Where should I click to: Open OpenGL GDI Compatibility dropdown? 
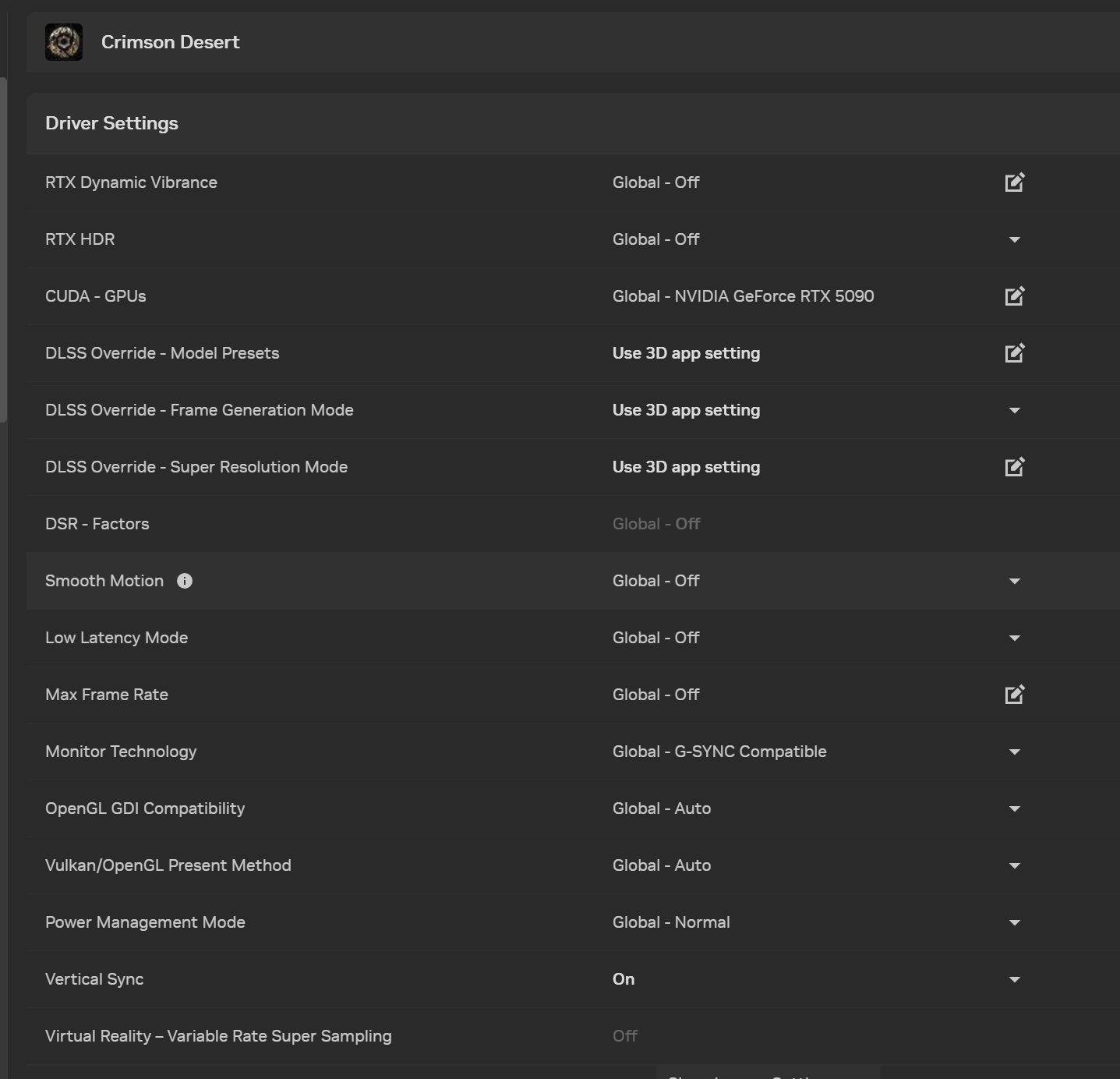click(x=1014, y=808)
